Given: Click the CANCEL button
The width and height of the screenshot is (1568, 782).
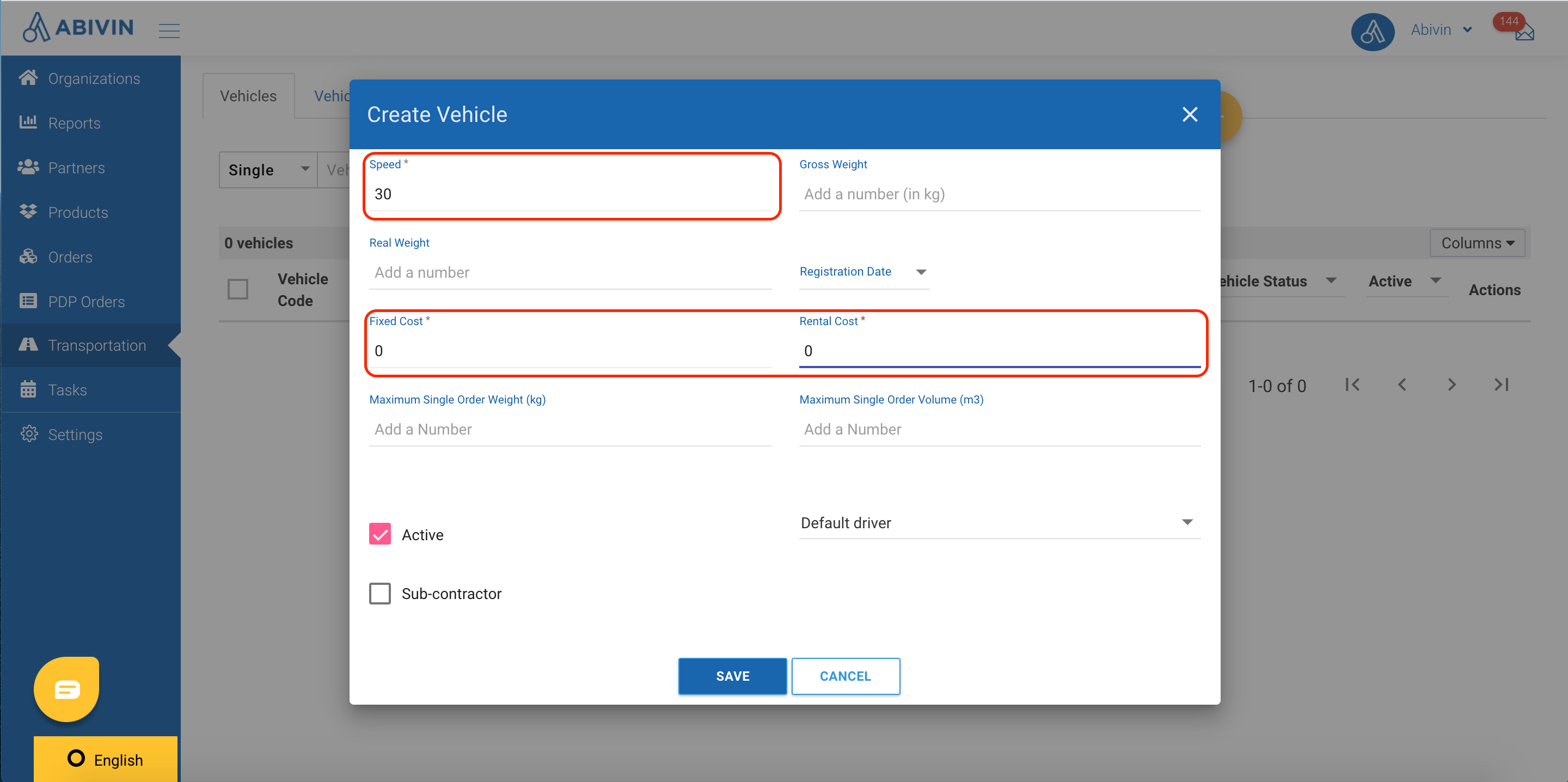Looking at the screenshot, I should pos(845,676).
